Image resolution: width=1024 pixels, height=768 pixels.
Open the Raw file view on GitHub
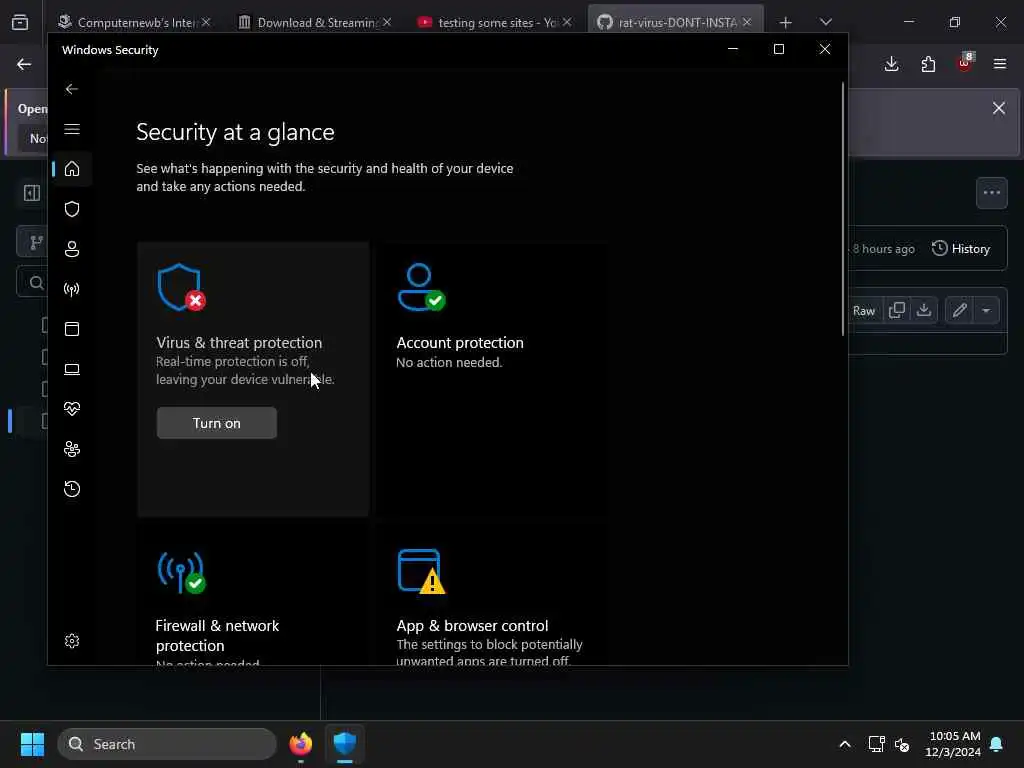(864, 311)
